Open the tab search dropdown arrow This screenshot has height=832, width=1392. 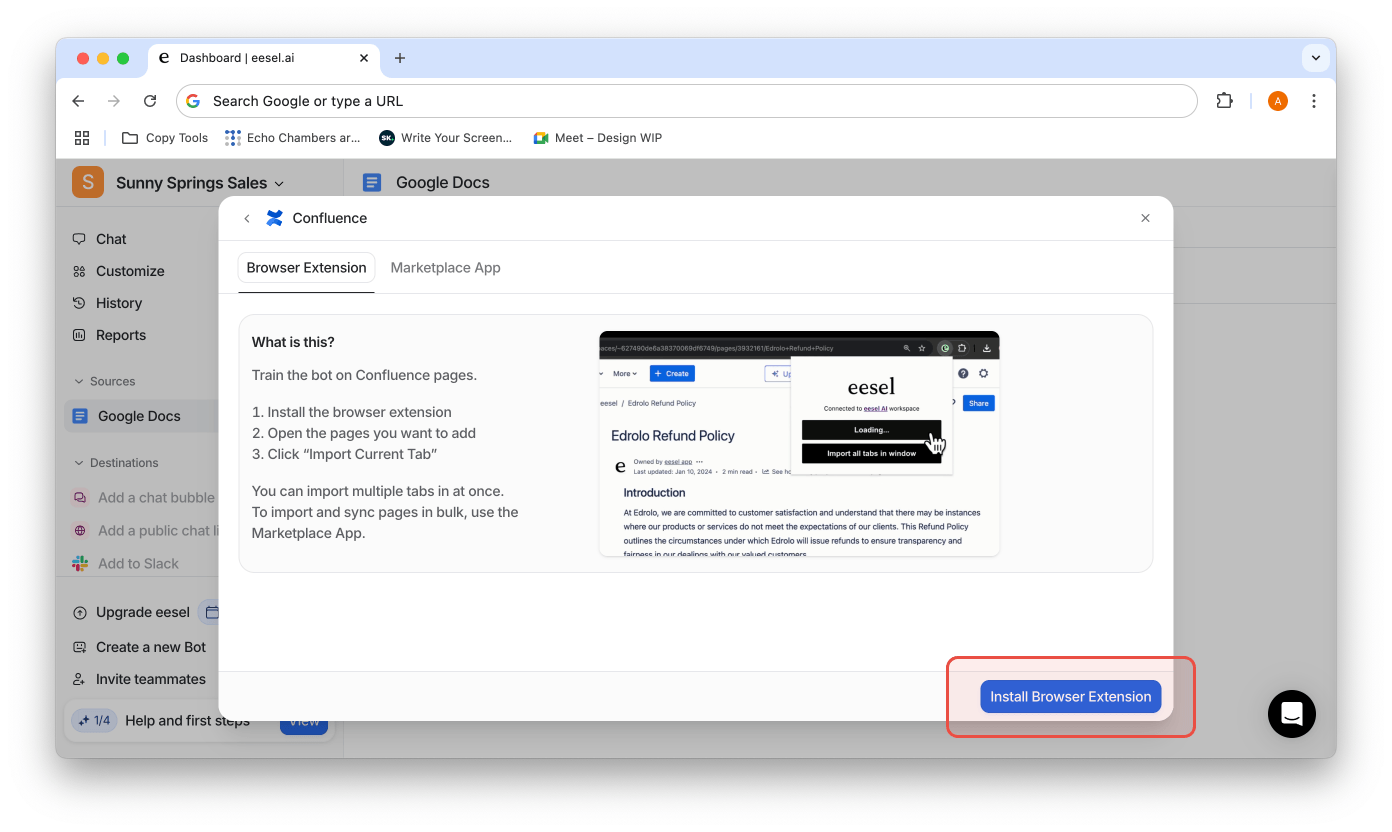click(1316, 58)
